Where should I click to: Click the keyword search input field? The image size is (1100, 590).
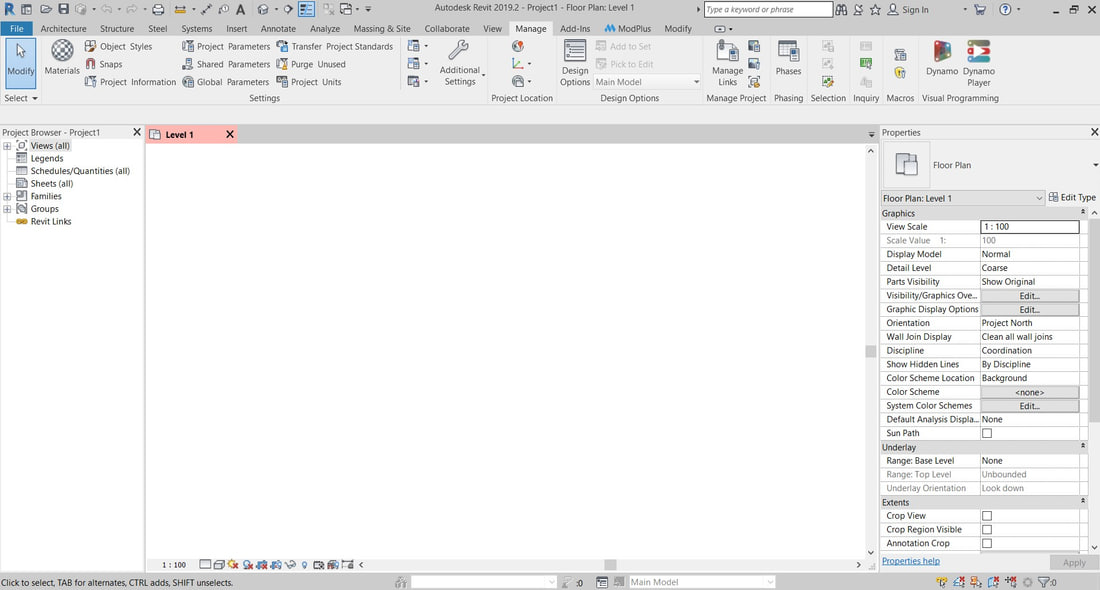768,10
